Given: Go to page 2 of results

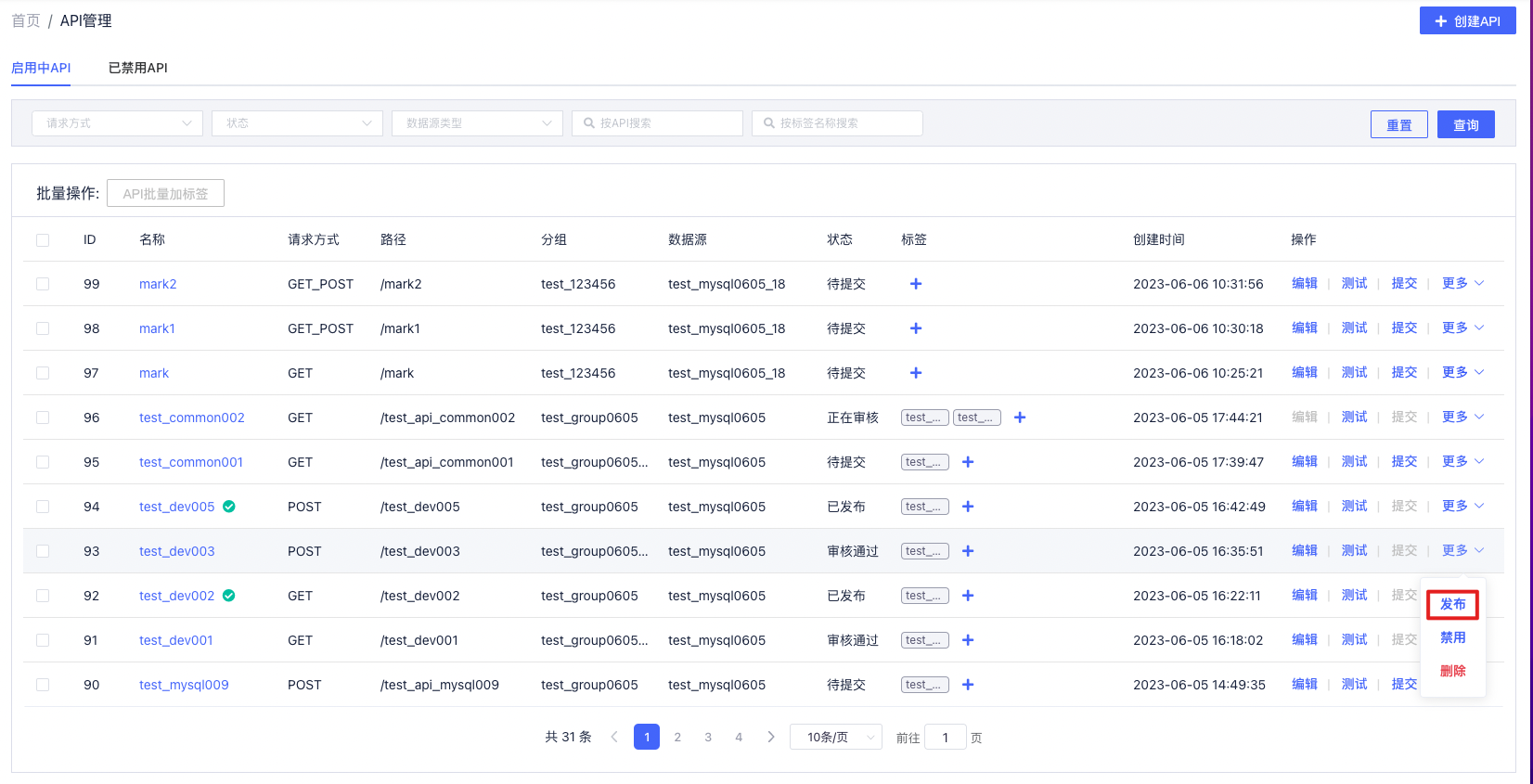Looking at the screenshot, I should [677, 737].
